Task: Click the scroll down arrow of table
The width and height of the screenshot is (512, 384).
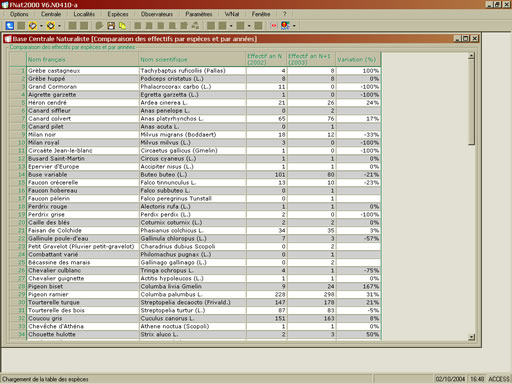Action: 471,337
